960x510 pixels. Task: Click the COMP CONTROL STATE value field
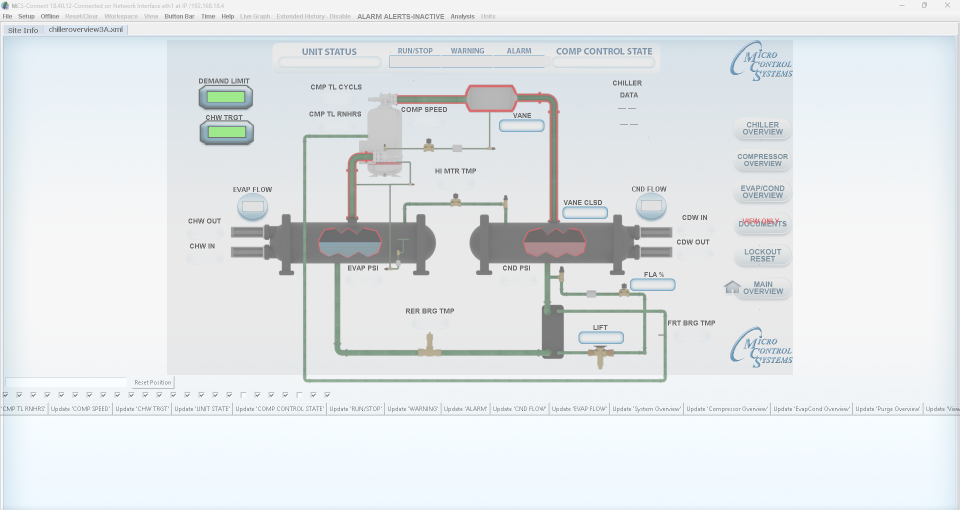click(x=604, y=62)
